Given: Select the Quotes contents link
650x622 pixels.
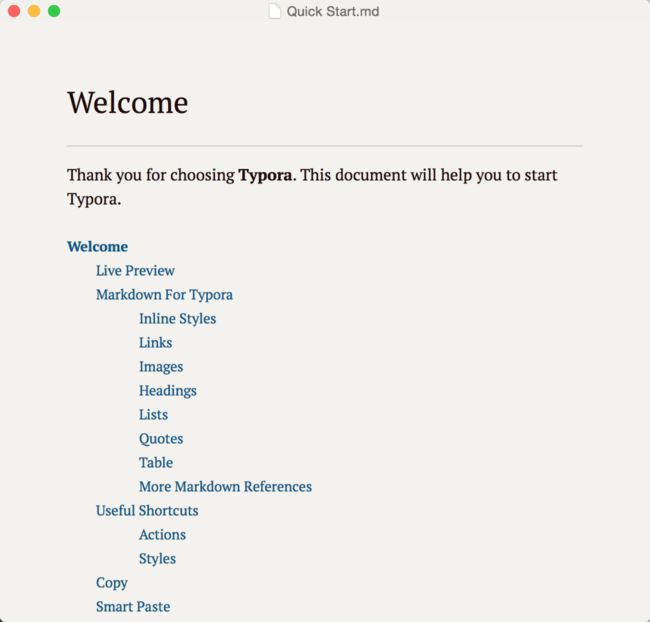Looking at the screenshot, I should pyautogui.click(x=161, y=439).
